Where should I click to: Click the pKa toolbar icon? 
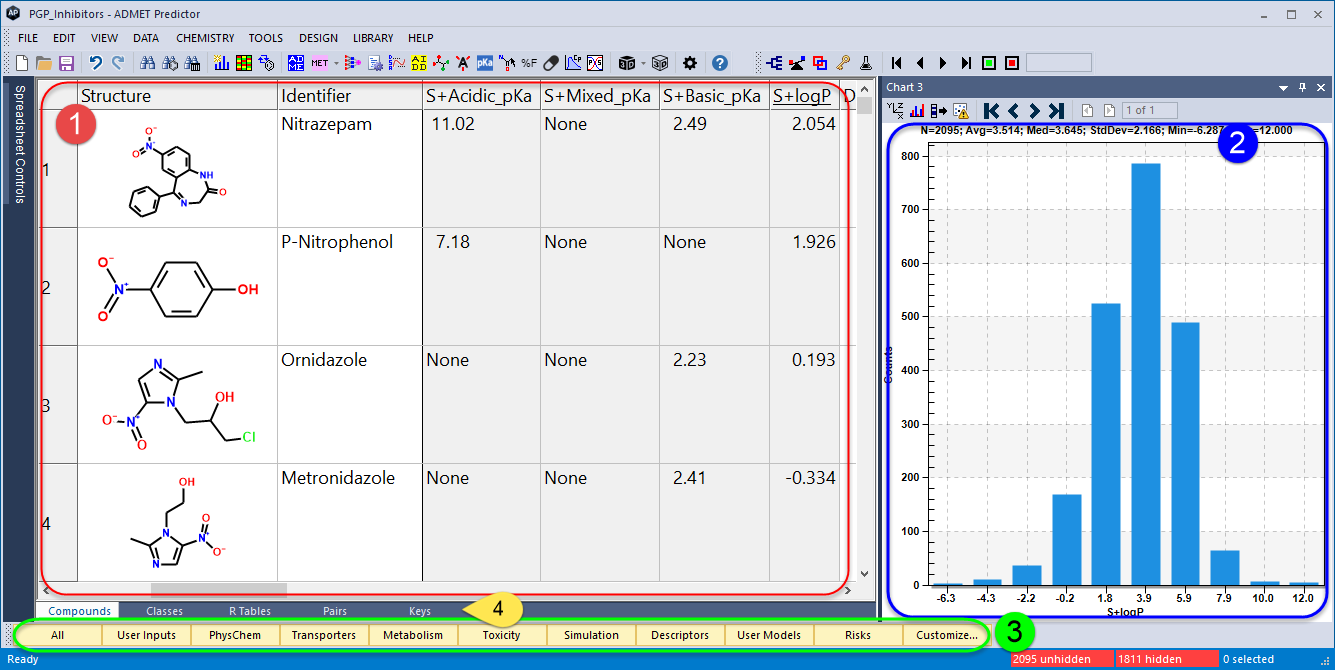tap(485, 62)
